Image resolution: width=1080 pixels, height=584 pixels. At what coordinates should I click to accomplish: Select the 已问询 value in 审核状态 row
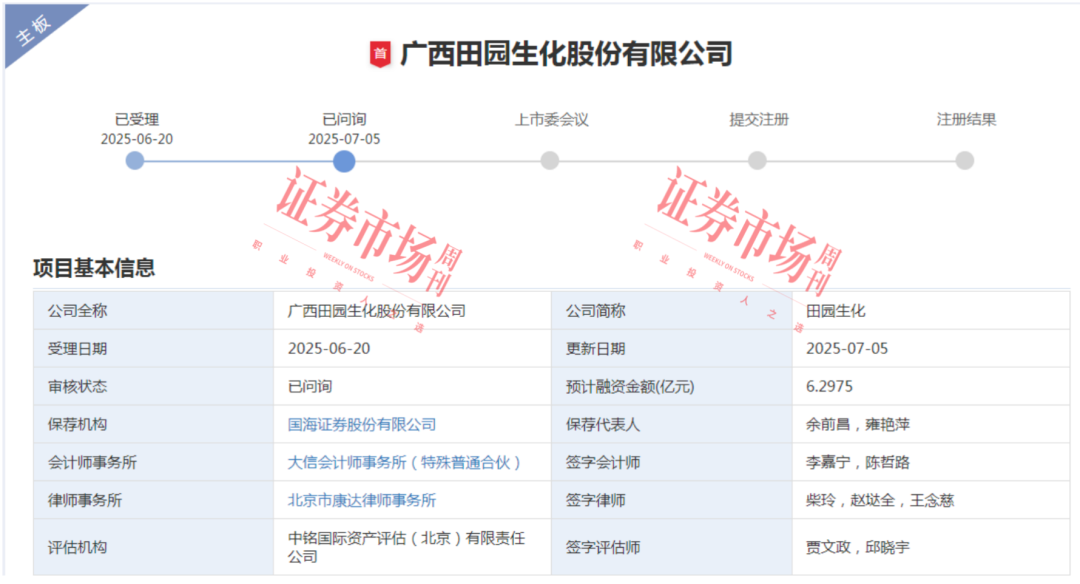coord(309,387)
